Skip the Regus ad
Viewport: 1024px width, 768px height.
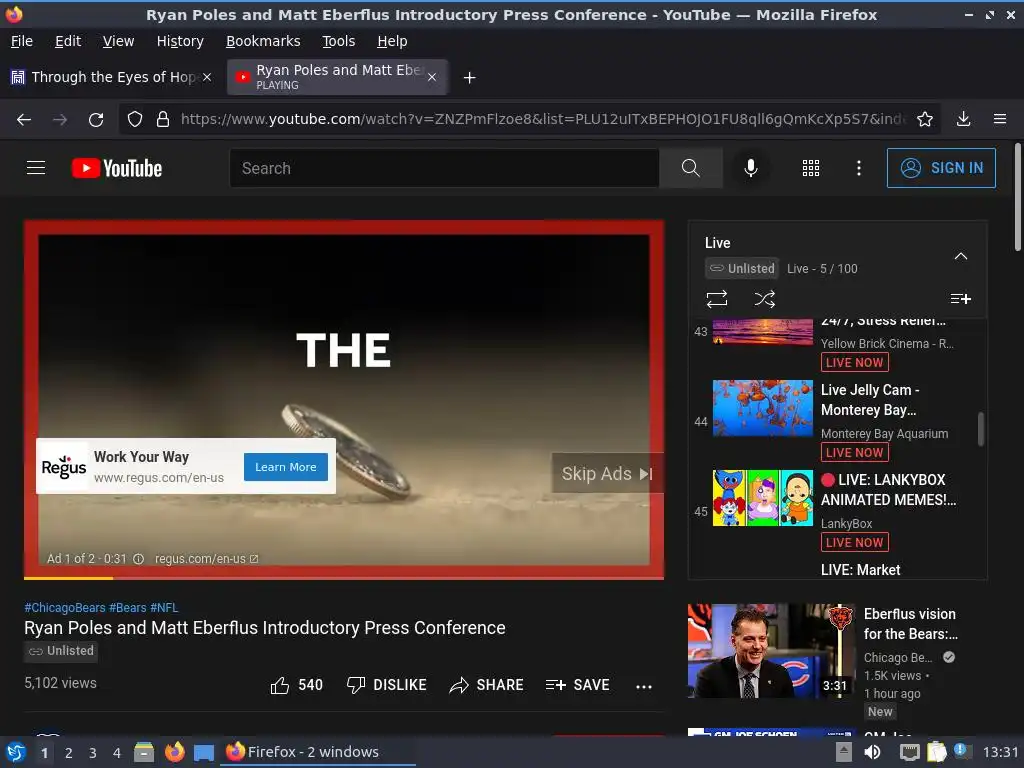click(x=607, y=473)
